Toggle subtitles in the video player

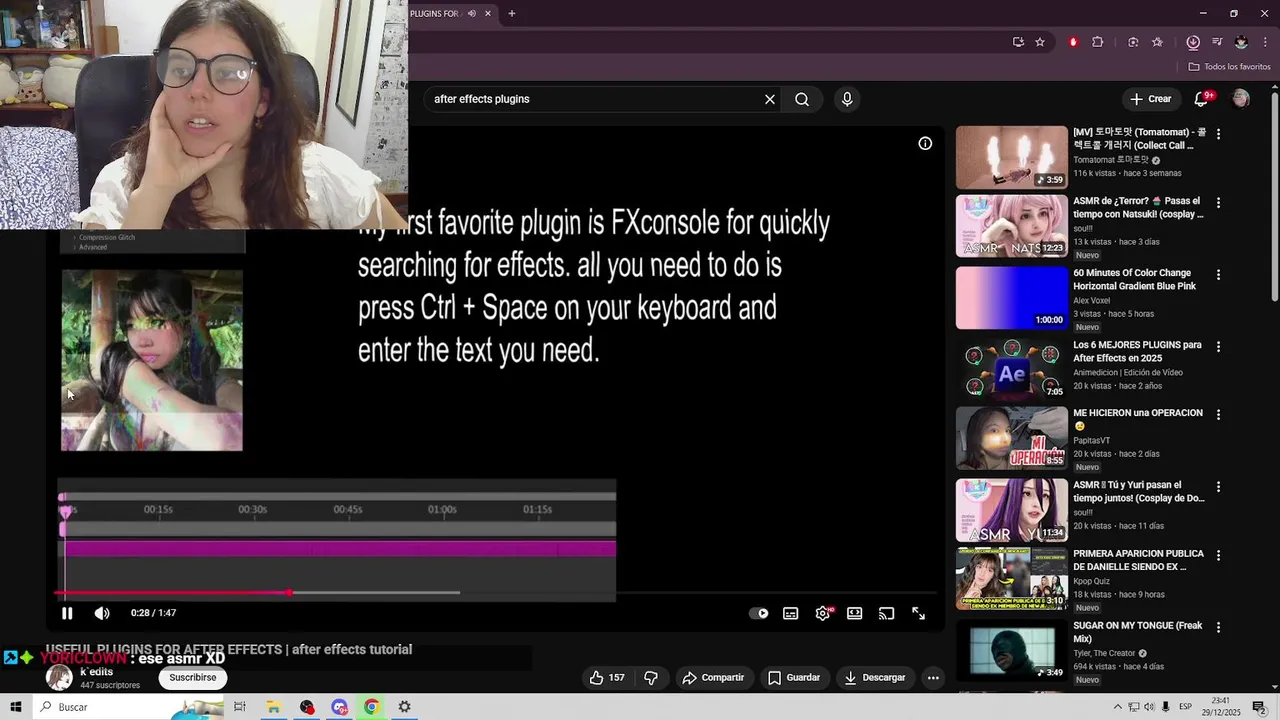point(791,614)
